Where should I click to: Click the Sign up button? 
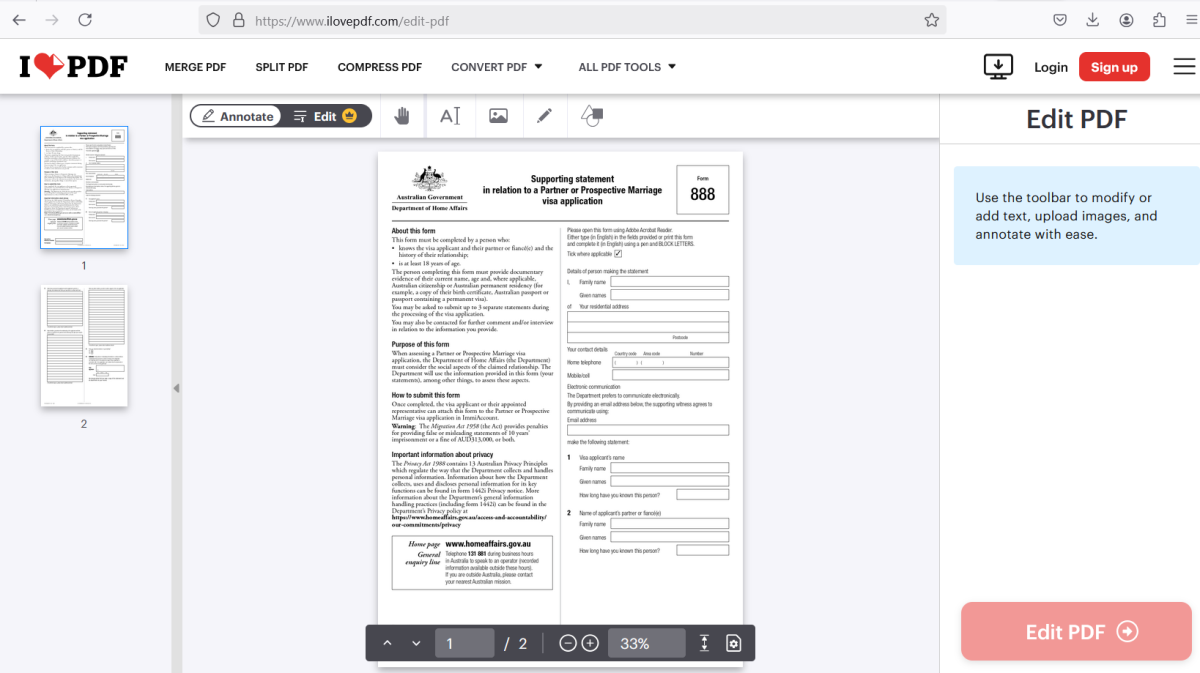(x=1114, y=66)
